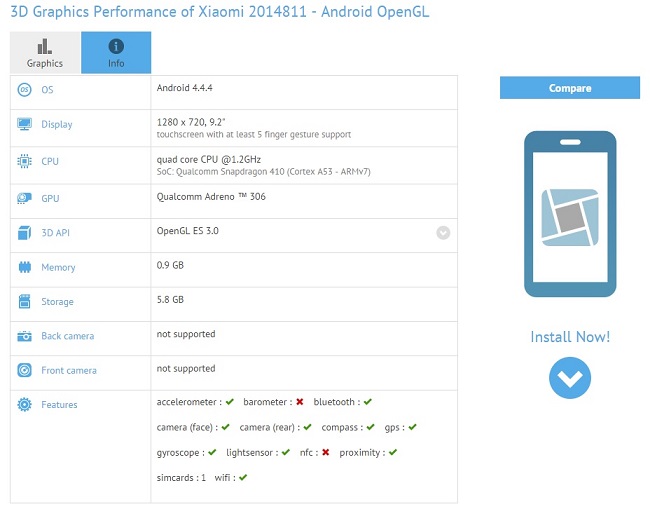Click the GPU card icon

(x=24, y=198)
